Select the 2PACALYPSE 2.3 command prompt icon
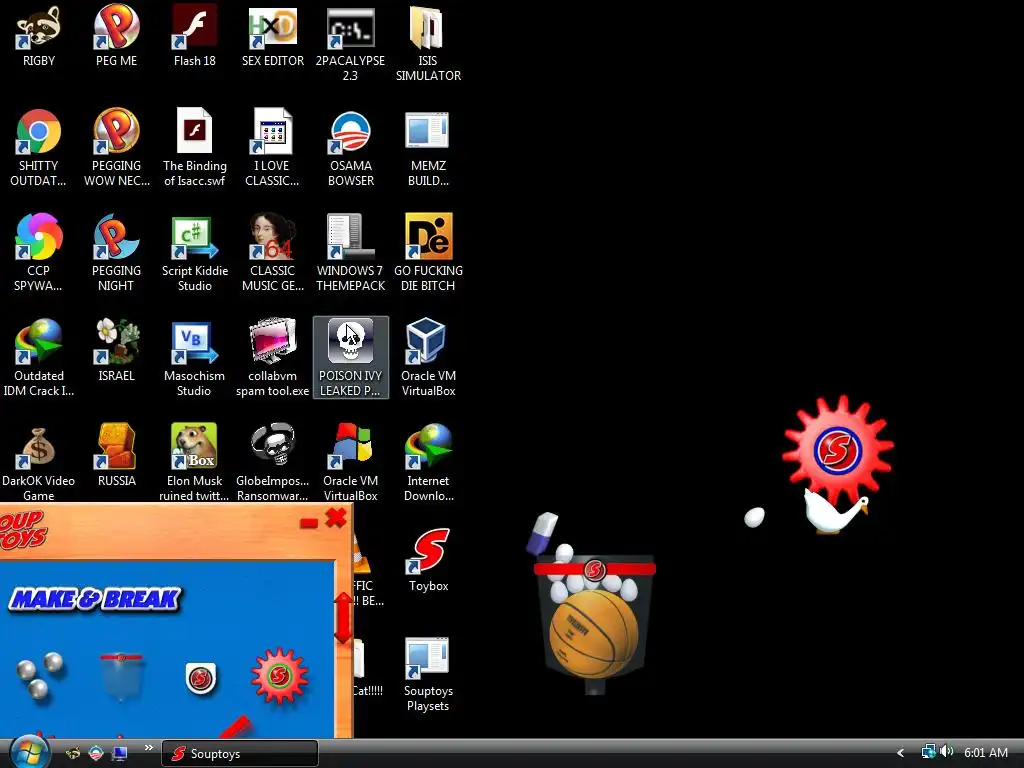Image resolution: width=1024 pixels, height=768 pixels. (x=350, y=43)
